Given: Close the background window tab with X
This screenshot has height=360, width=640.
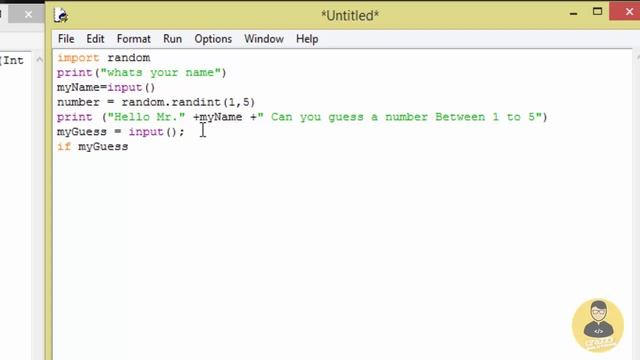Looking at the screenshot, I should [x=28, y=15].
